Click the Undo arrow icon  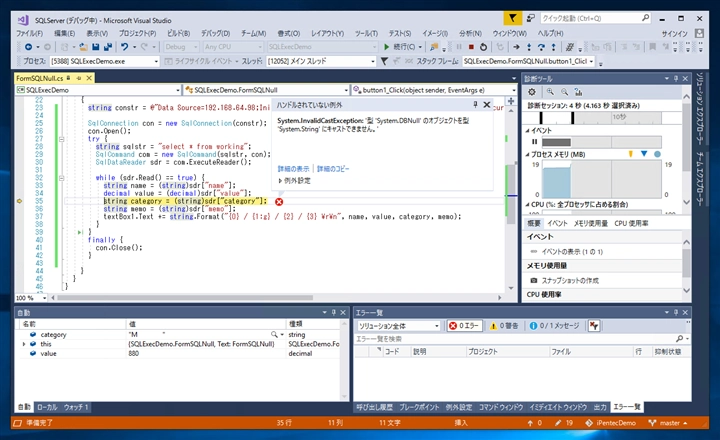[x=124, y=47]
